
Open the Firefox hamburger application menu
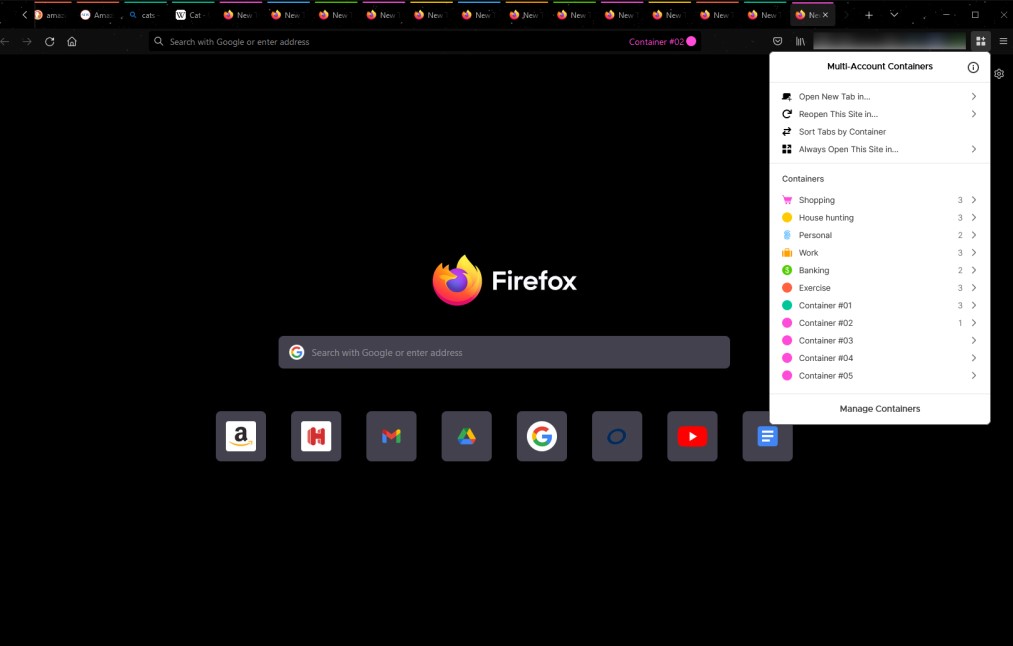[1003, 41]
